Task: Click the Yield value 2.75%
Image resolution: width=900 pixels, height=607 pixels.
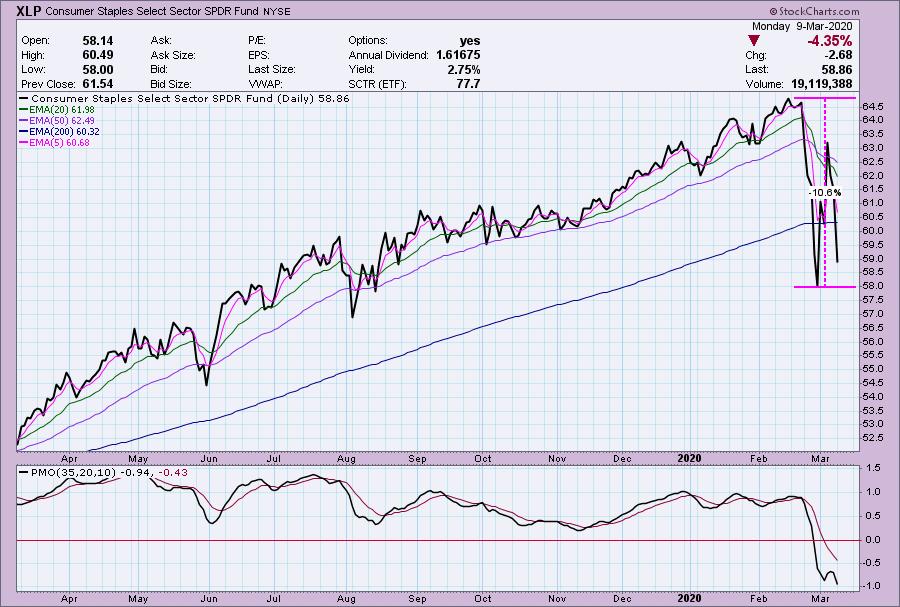Action: [464, 69]
